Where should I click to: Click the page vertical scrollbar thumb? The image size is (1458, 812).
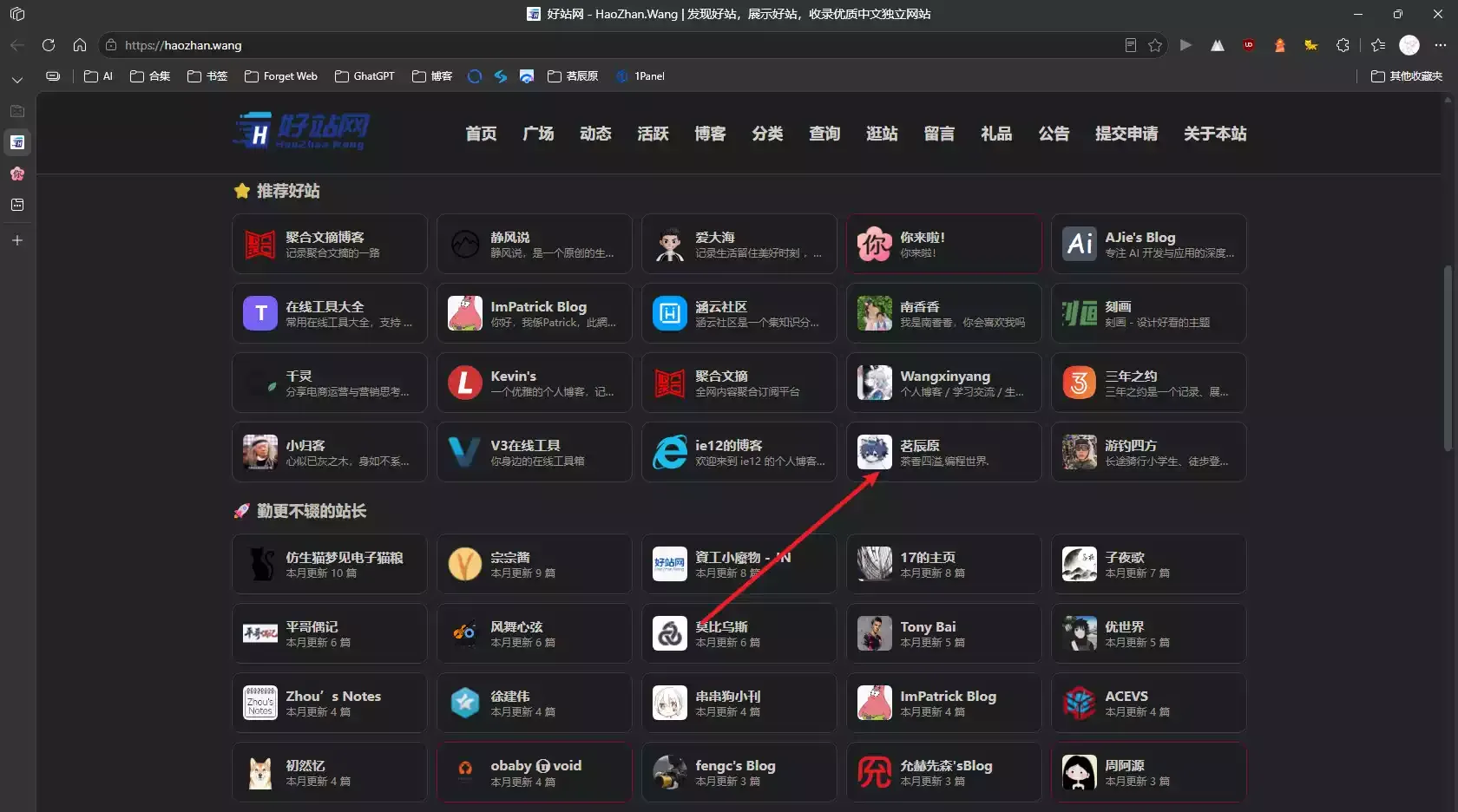(1447, 357)
